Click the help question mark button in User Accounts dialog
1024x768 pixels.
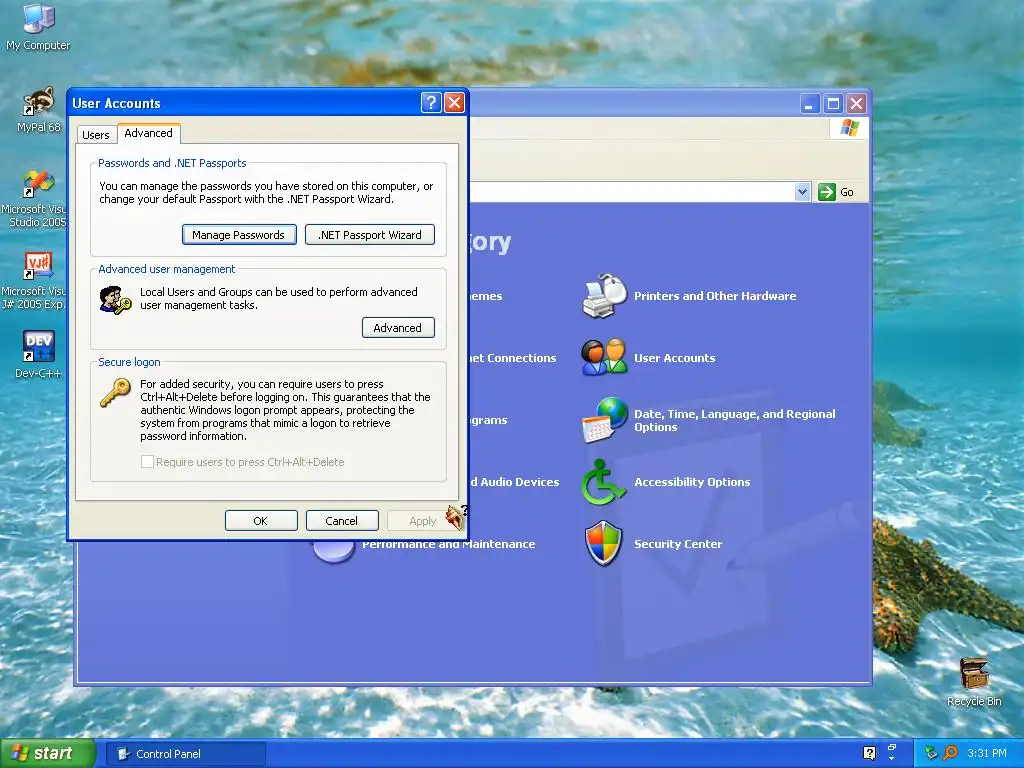431,103
